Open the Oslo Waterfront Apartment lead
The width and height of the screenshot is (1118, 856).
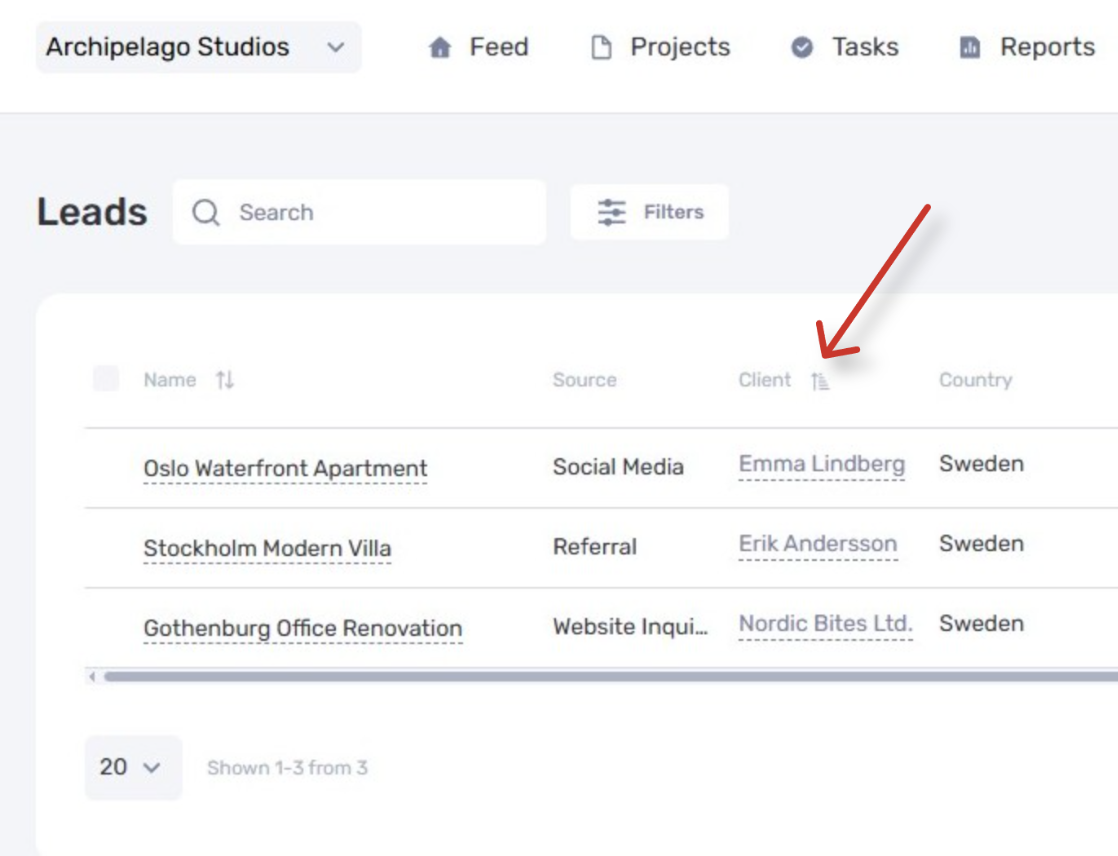(x=285, y=468)
